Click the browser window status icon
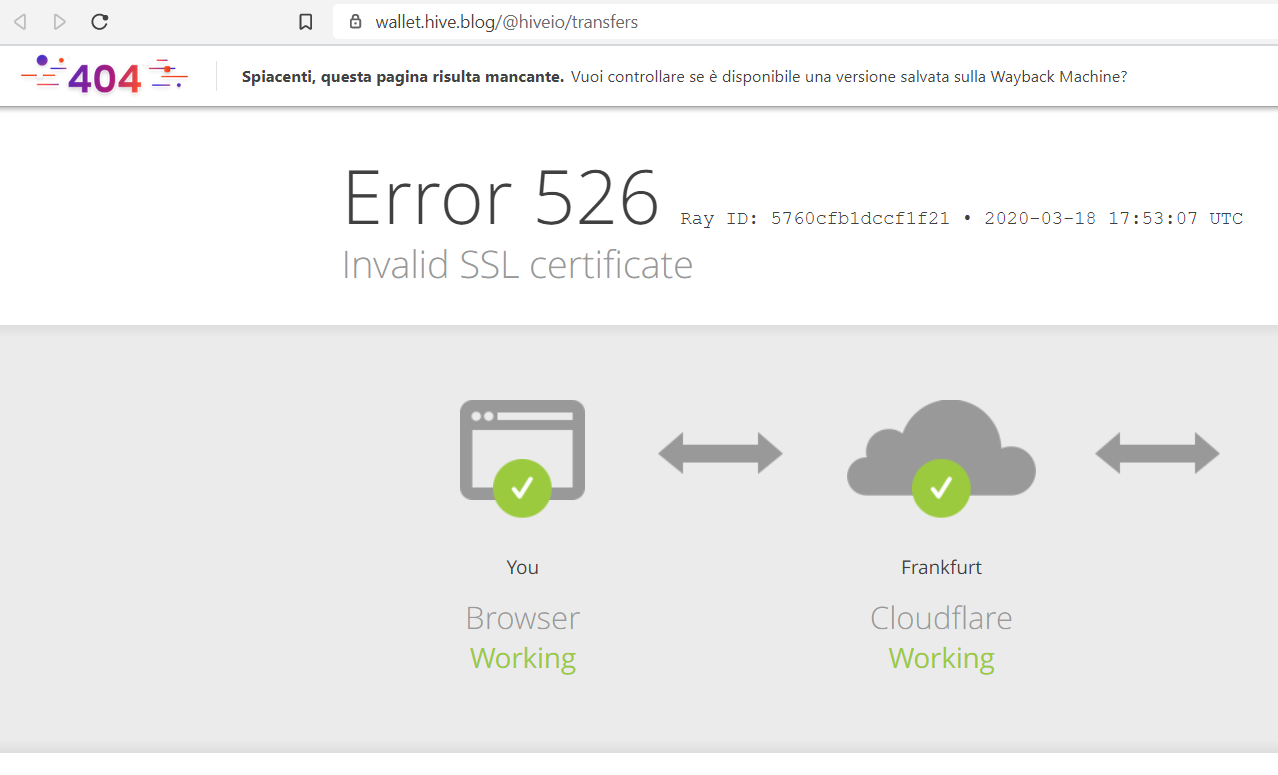The image size is (1278, 775). (522, 457)
